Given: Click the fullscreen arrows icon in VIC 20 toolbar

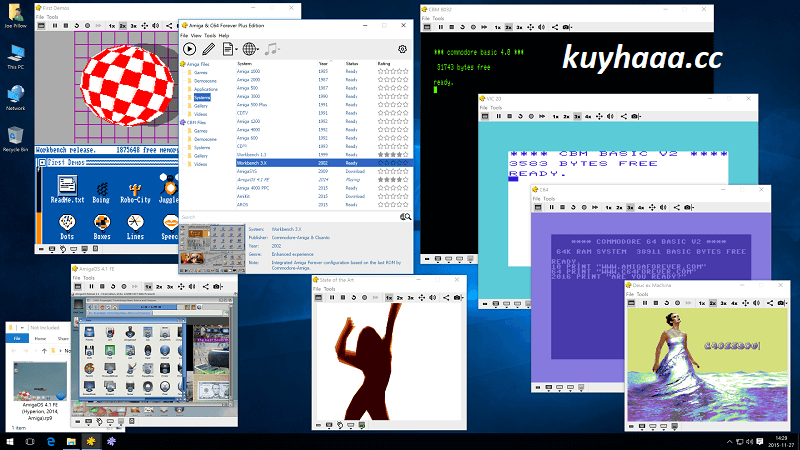Looking at the screenshot, I should 599,116.
